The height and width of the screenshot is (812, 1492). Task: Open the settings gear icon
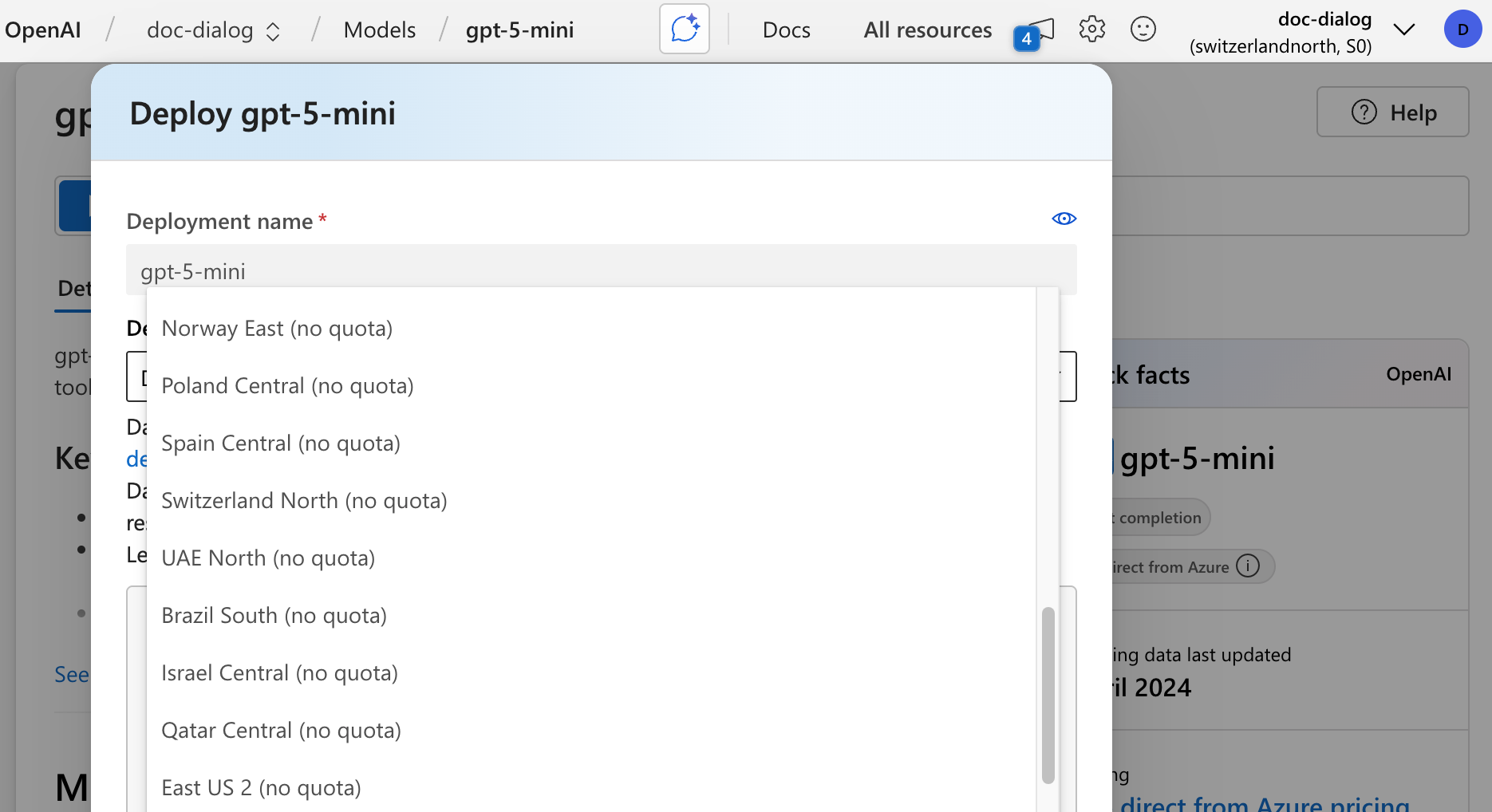pos(1092,30)
